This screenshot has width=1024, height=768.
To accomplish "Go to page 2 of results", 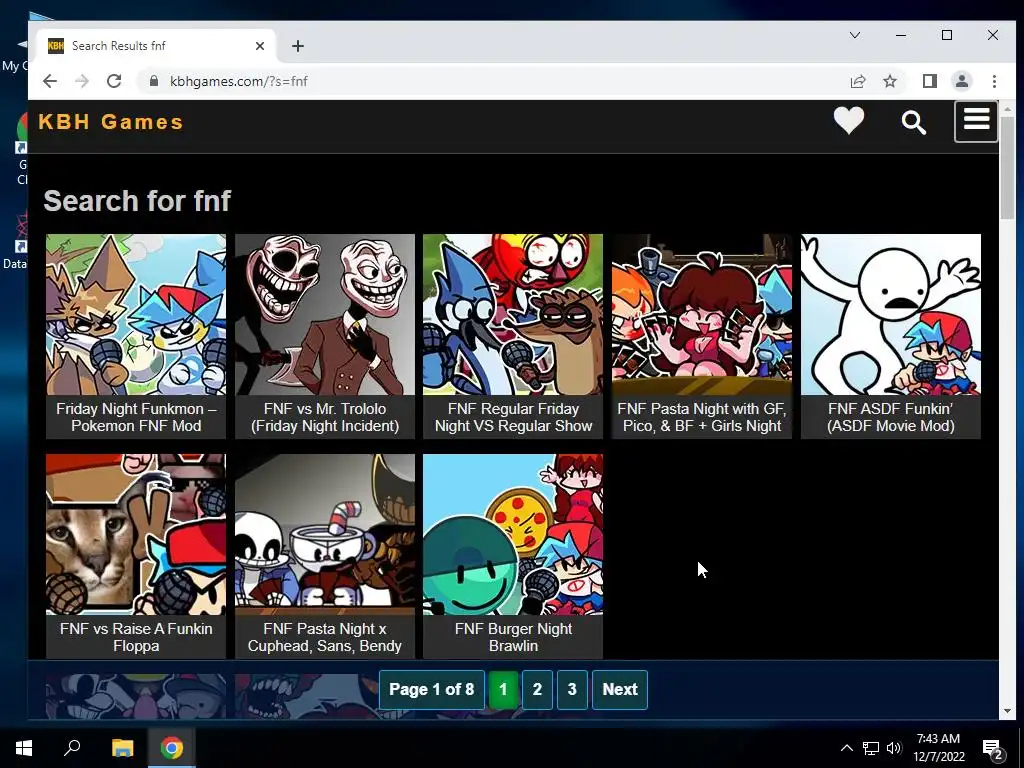I will pos(537,690).
